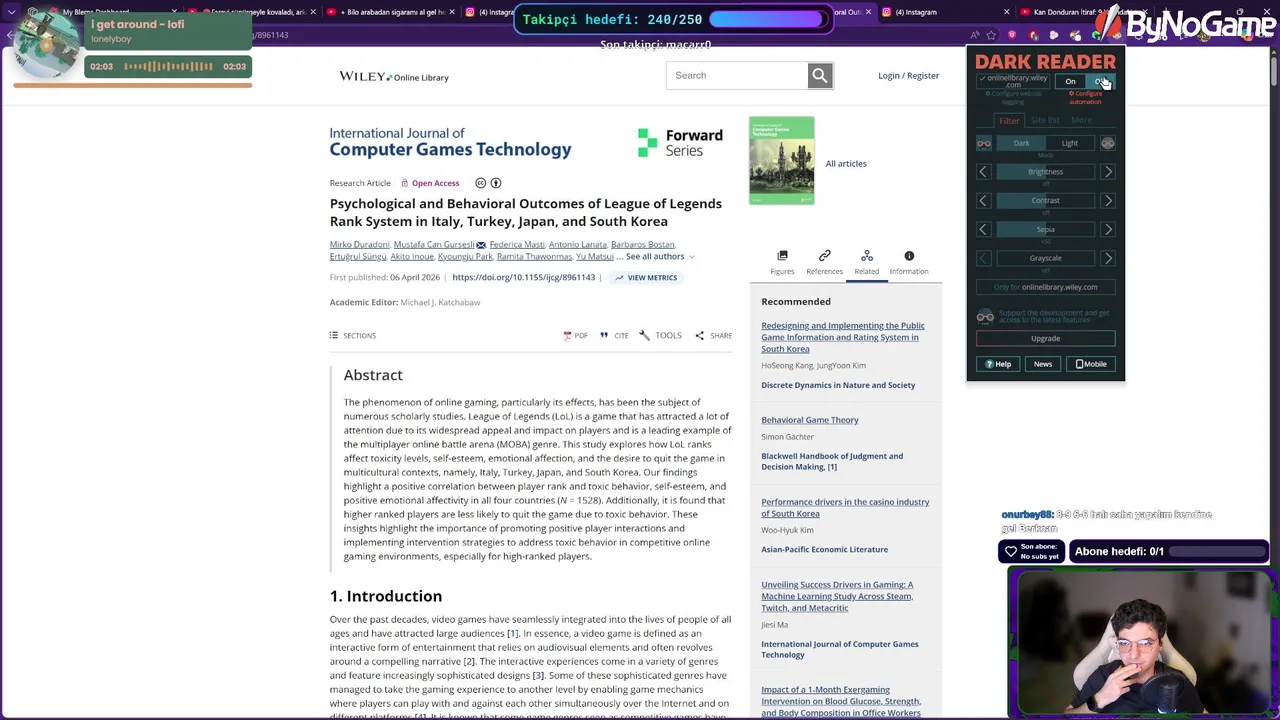
Task: Click the attribution license icon
Action: pyautogui.click(x=496, y=183)
